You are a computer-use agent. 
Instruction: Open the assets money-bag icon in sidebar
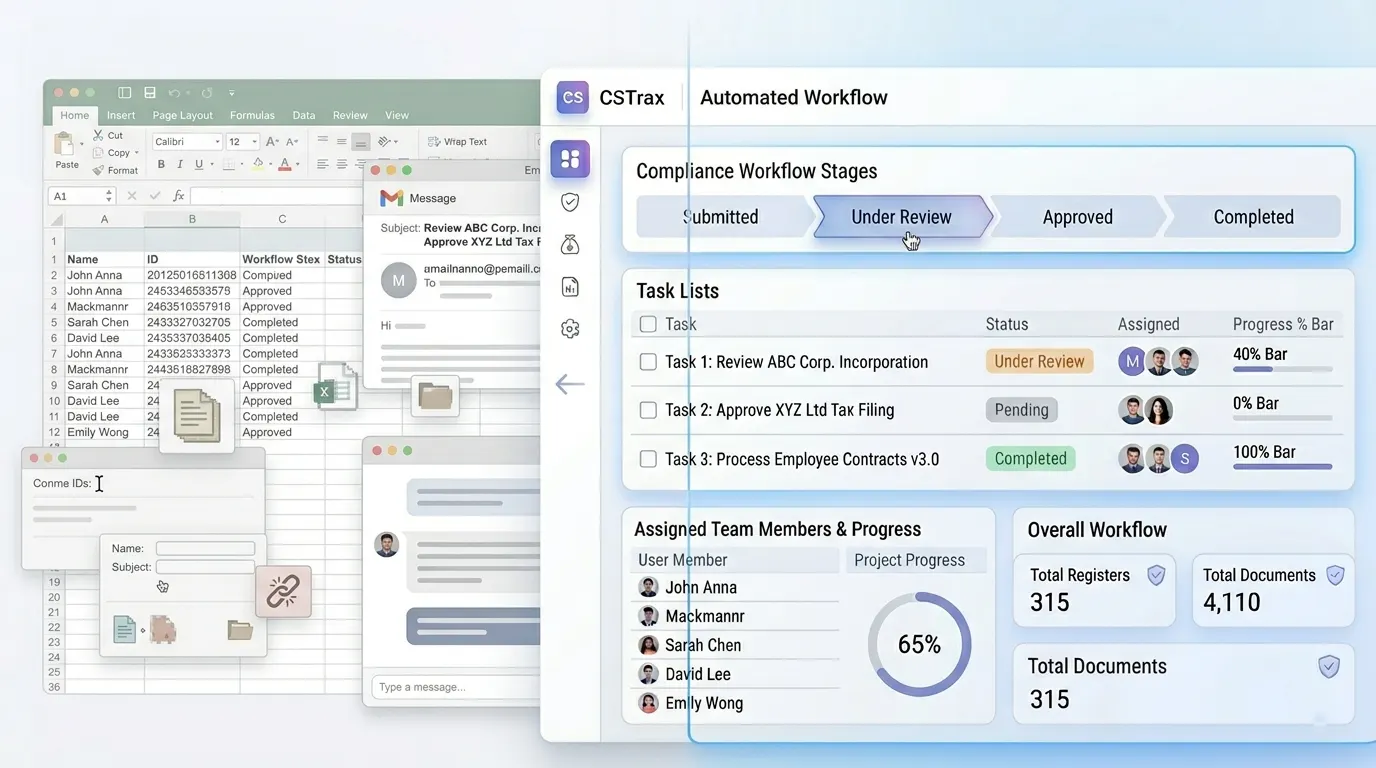[570, 243]
